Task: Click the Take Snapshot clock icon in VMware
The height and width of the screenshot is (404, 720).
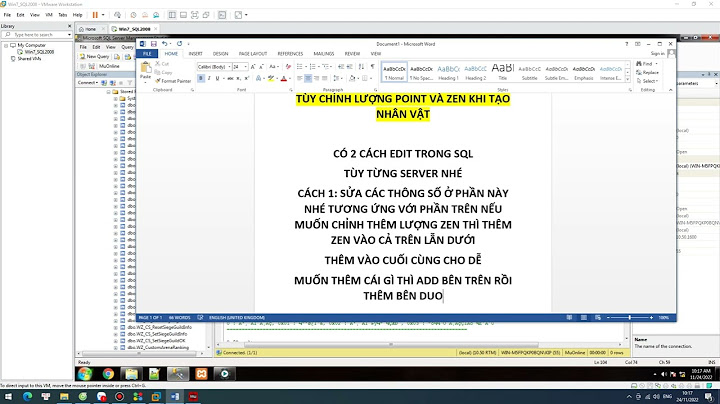Action: 134,15
